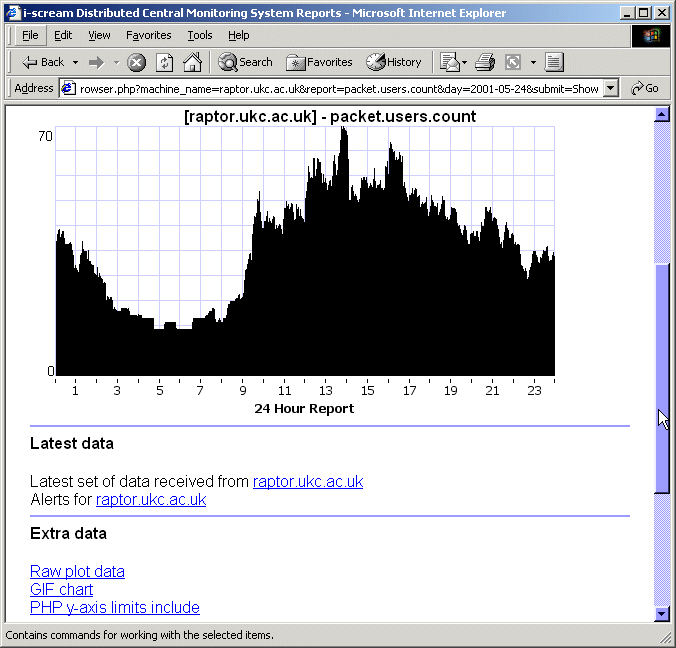Screen dimensions: 676x648
Task: Go to the Home page icon
Action: tap(192, 62)
